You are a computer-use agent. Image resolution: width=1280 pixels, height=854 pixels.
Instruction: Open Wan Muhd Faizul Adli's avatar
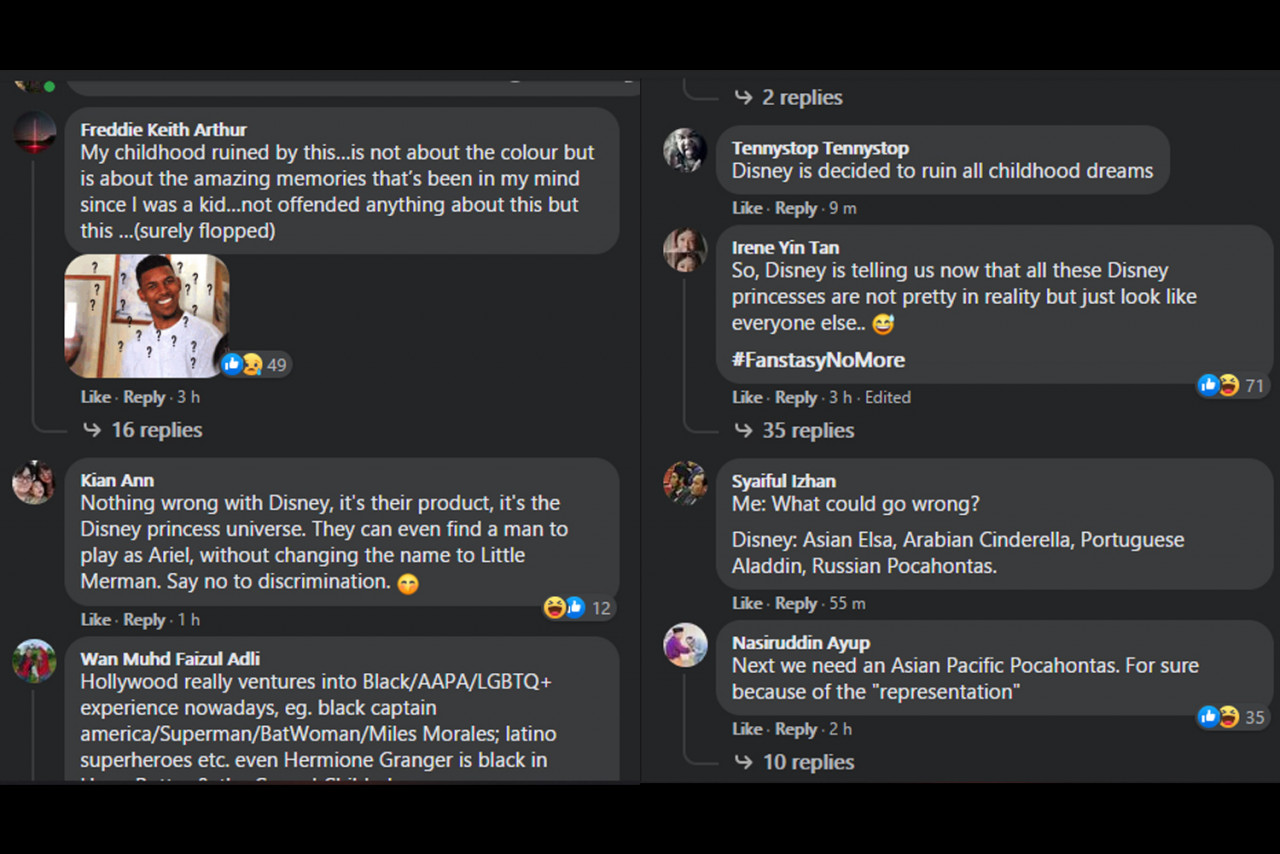coord(33,661)
